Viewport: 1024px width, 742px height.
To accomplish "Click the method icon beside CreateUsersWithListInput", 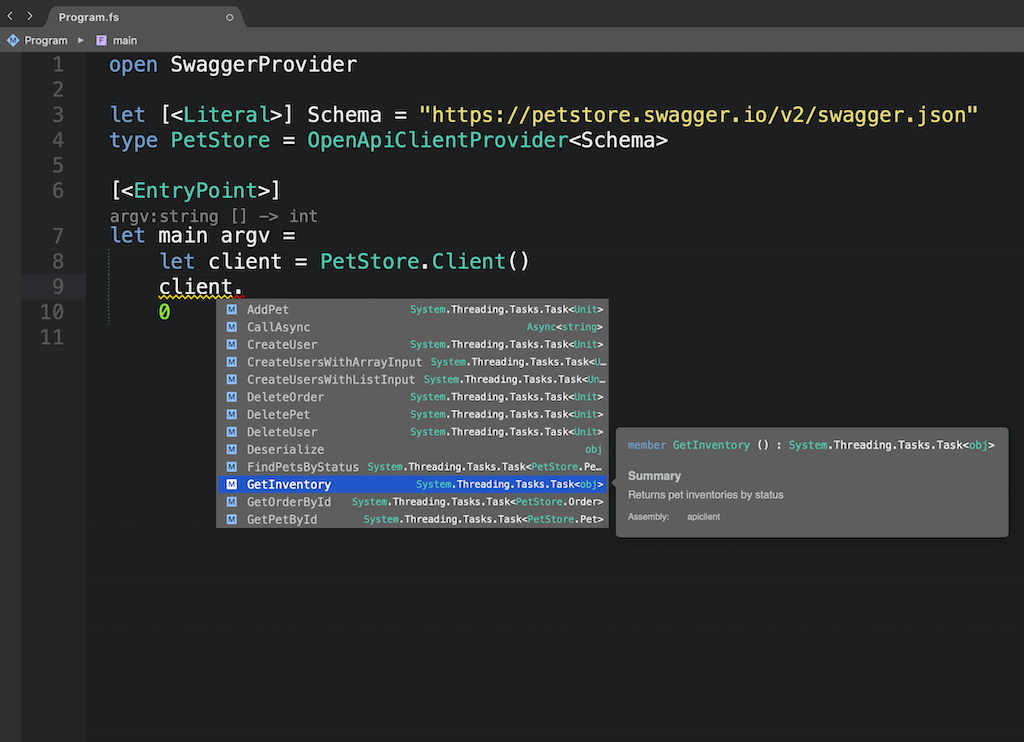I will coord(232,379).
